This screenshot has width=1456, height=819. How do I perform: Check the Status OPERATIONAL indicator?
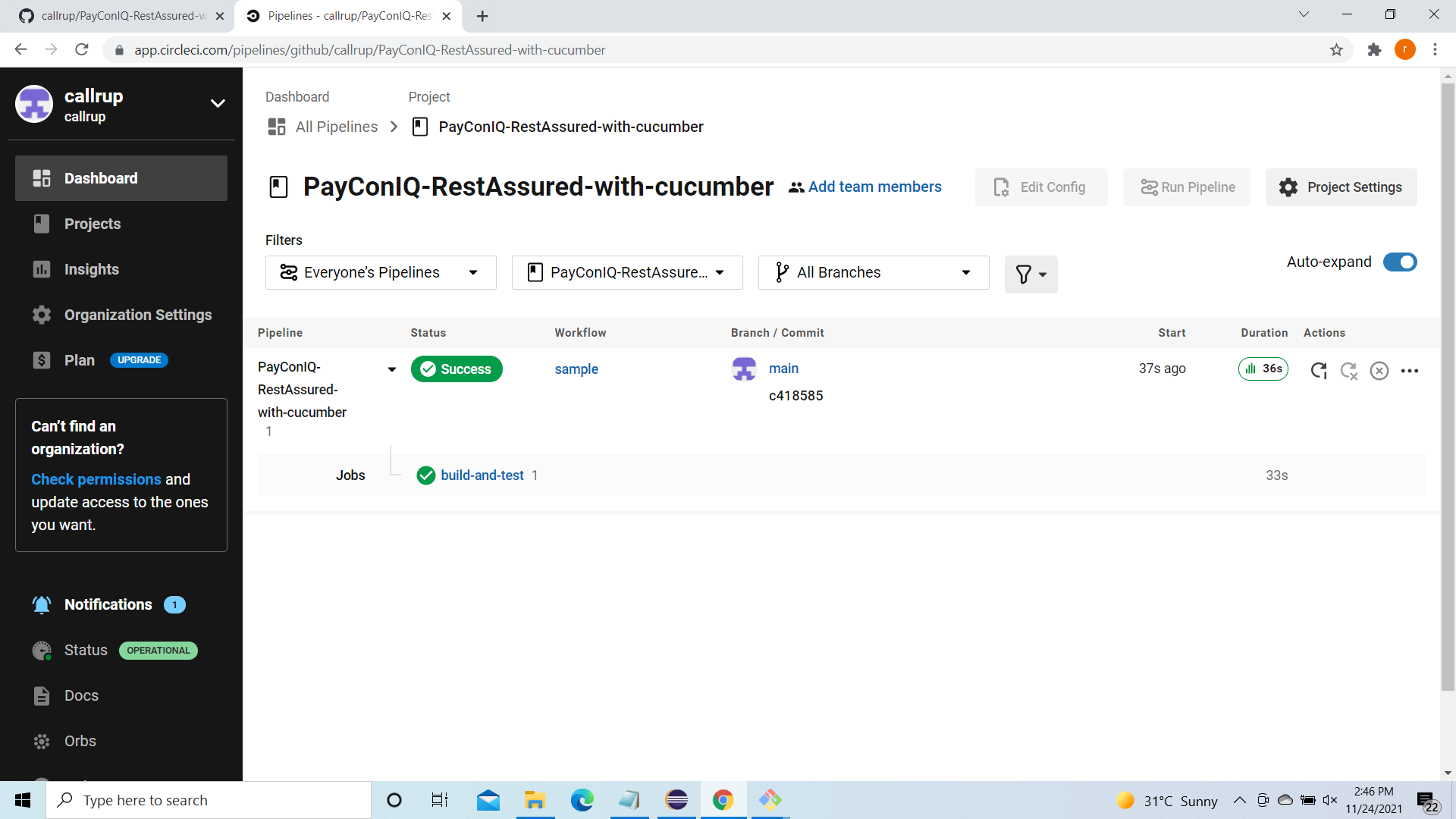click(x=158, y=650)
